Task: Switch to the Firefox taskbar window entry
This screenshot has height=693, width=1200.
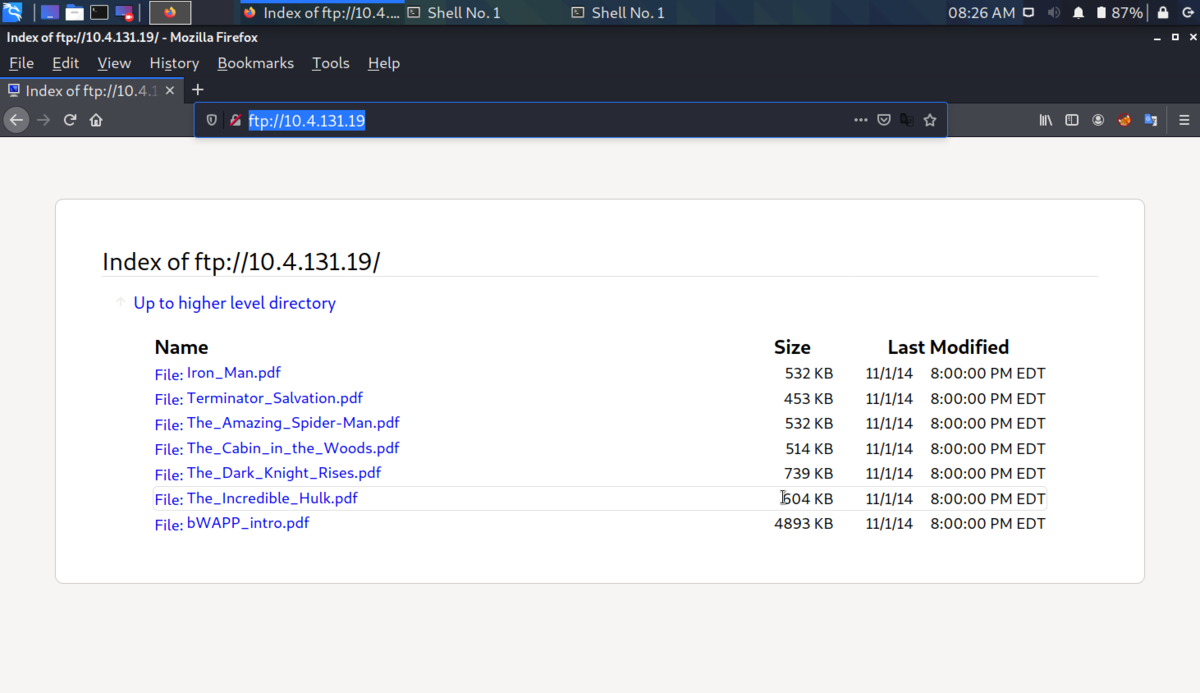Action: coord(320,13)
